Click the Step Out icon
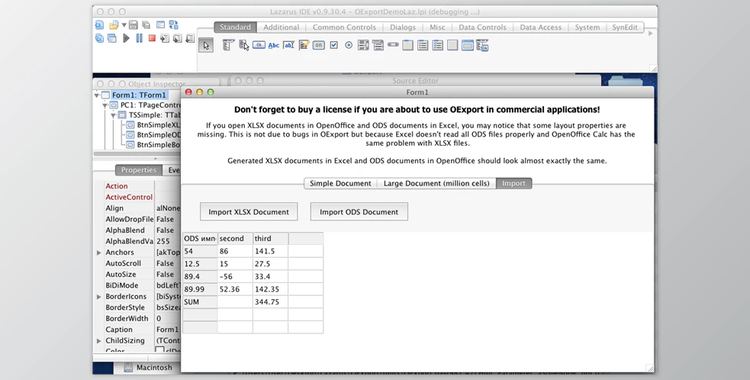Viewport: 750px width, 380px height. click(190, 38)
